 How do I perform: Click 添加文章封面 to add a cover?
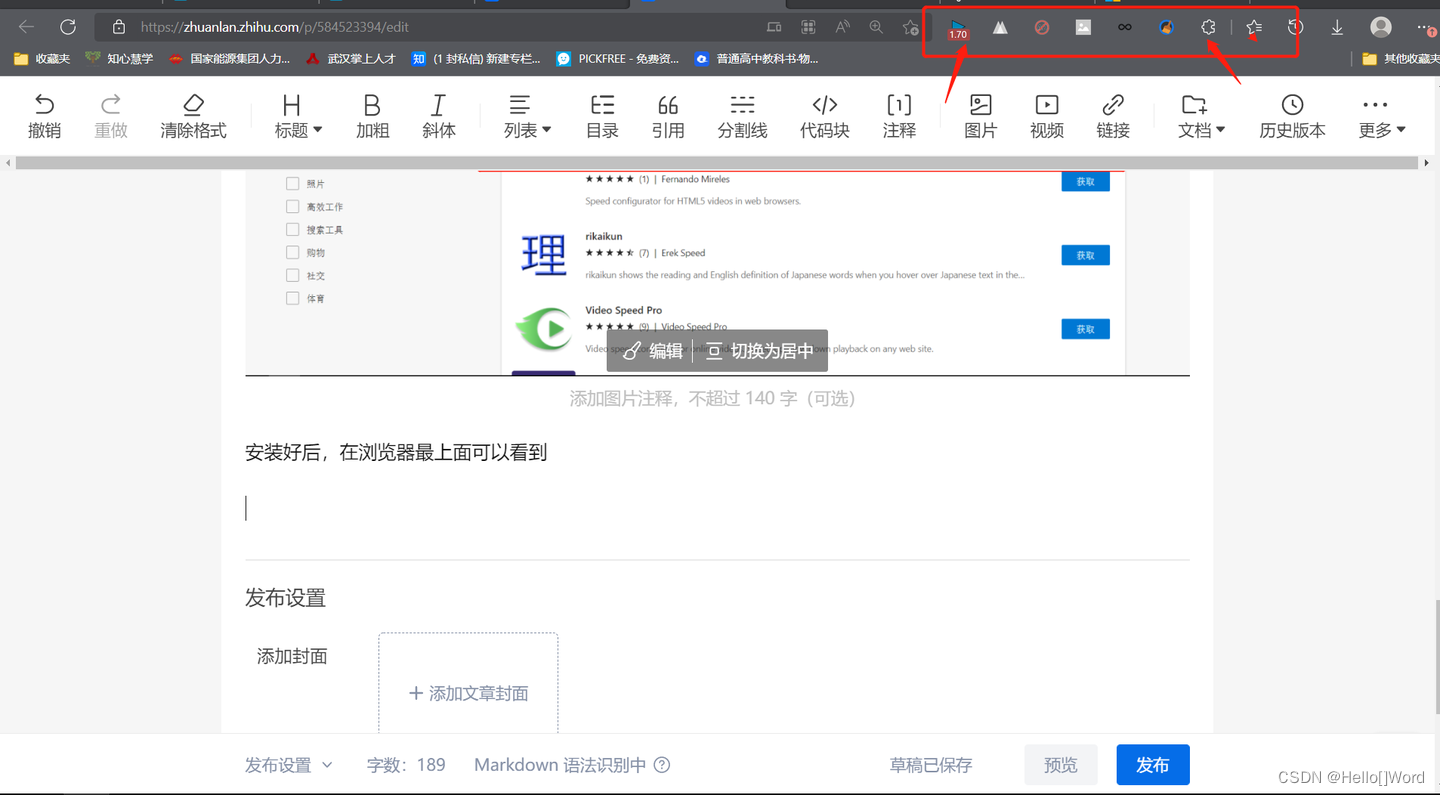(x=468, y=692)
